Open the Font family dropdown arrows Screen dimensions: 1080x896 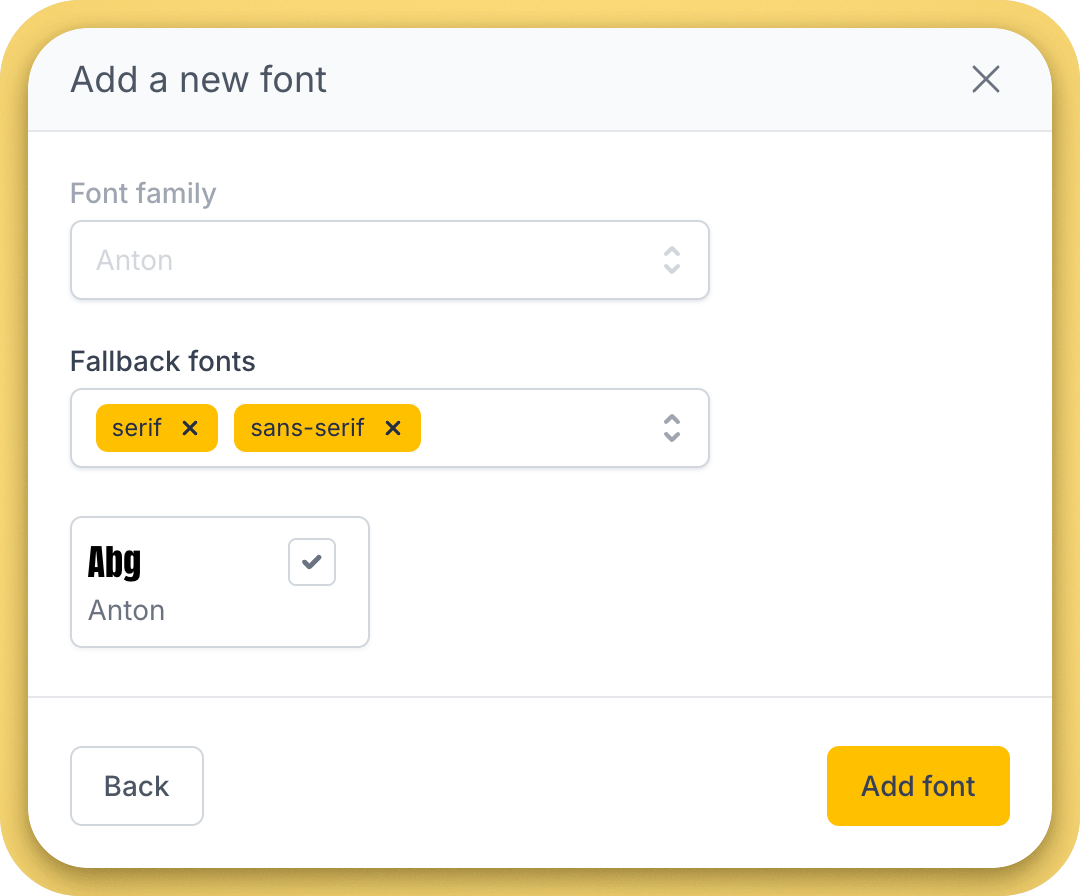coord(672,260)
